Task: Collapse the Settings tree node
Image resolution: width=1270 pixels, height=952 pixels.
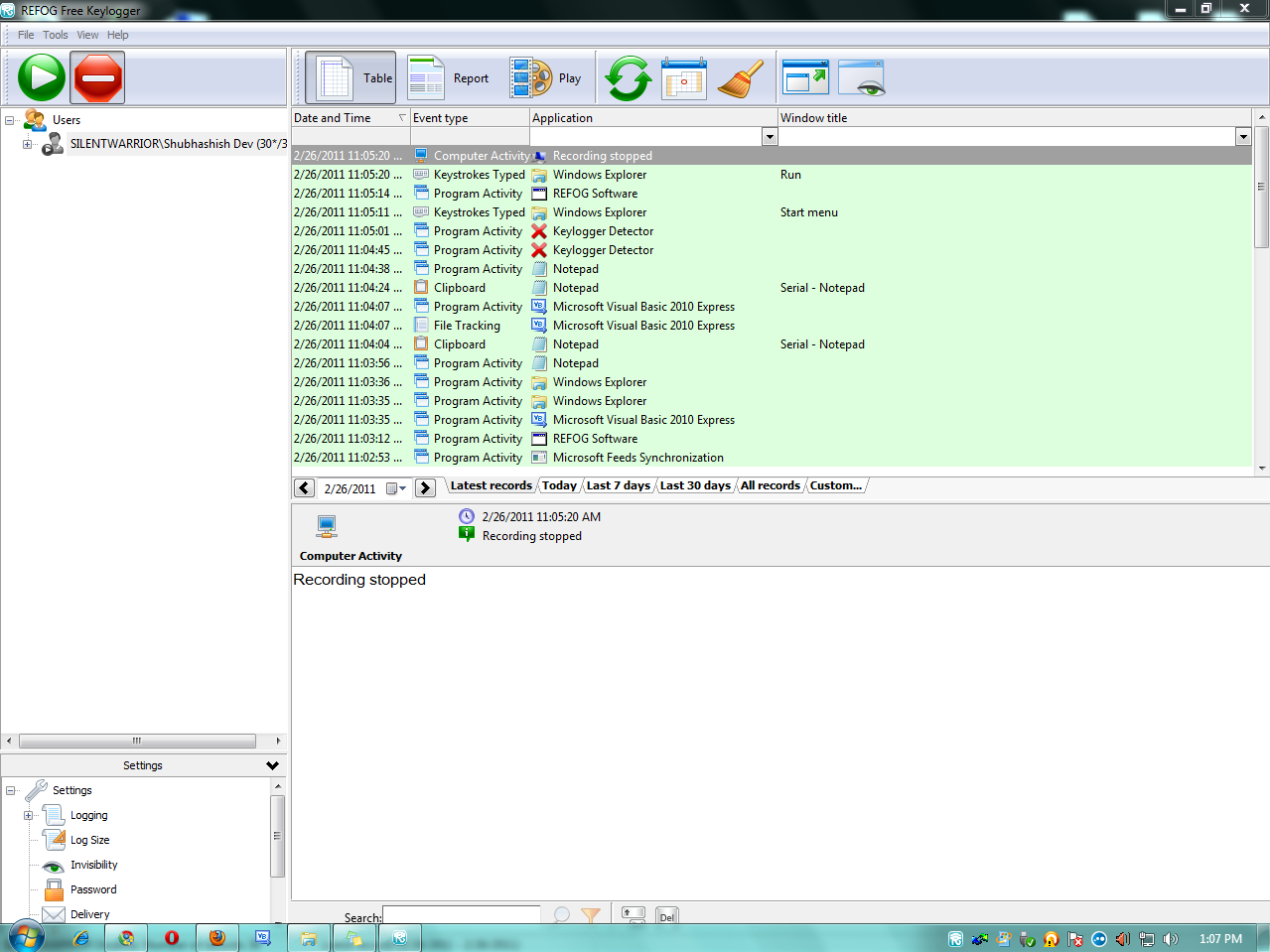Action: pos(11,791)
